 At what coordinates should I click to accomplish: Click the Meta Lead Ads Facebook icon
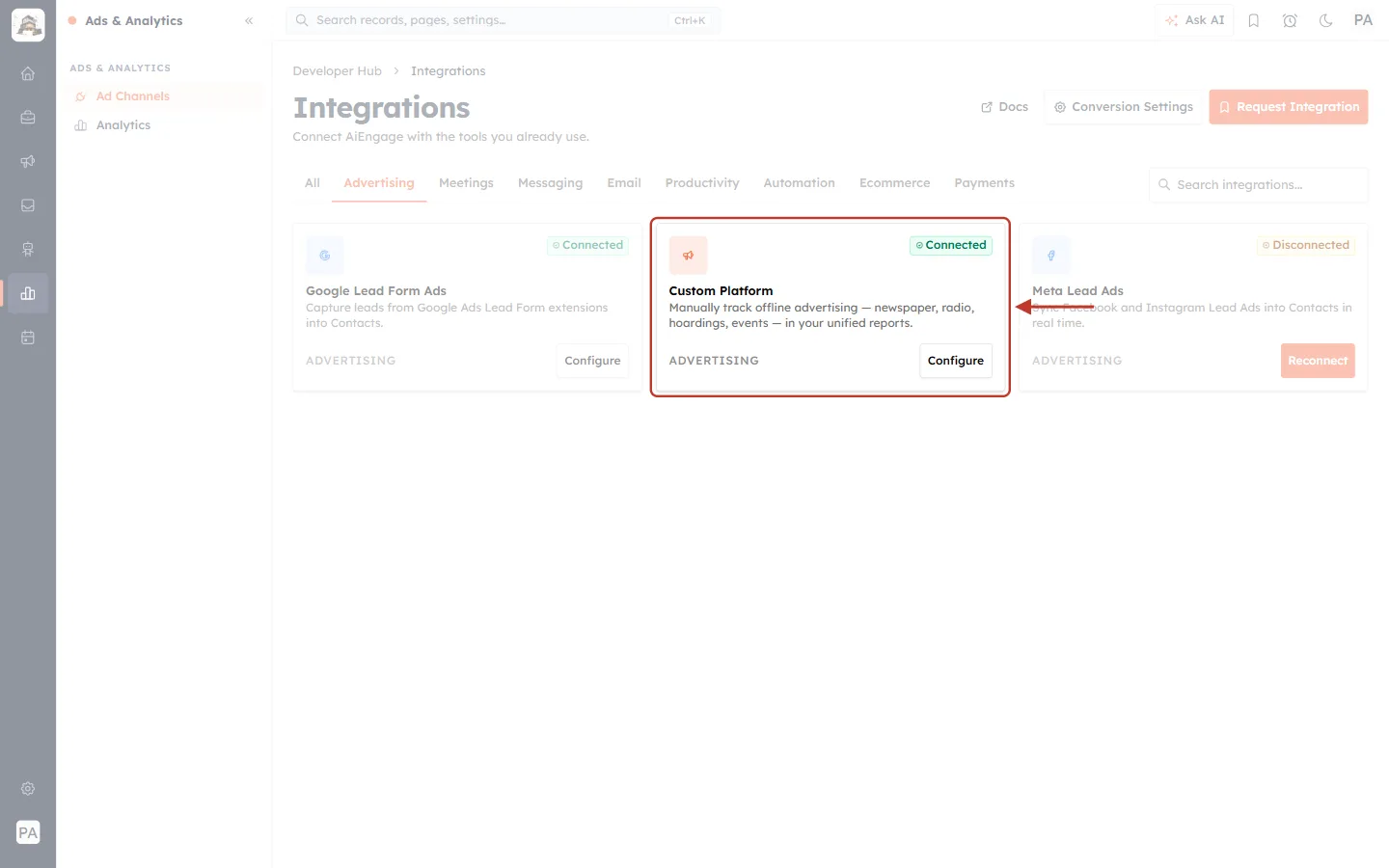[1051, 256]
